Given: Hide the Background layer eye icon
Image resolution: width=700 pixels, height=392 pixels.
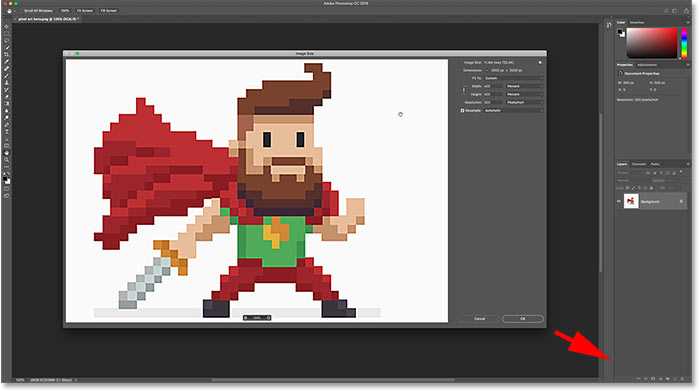Looking at the screenshot, I should click(x=619, y=201).
